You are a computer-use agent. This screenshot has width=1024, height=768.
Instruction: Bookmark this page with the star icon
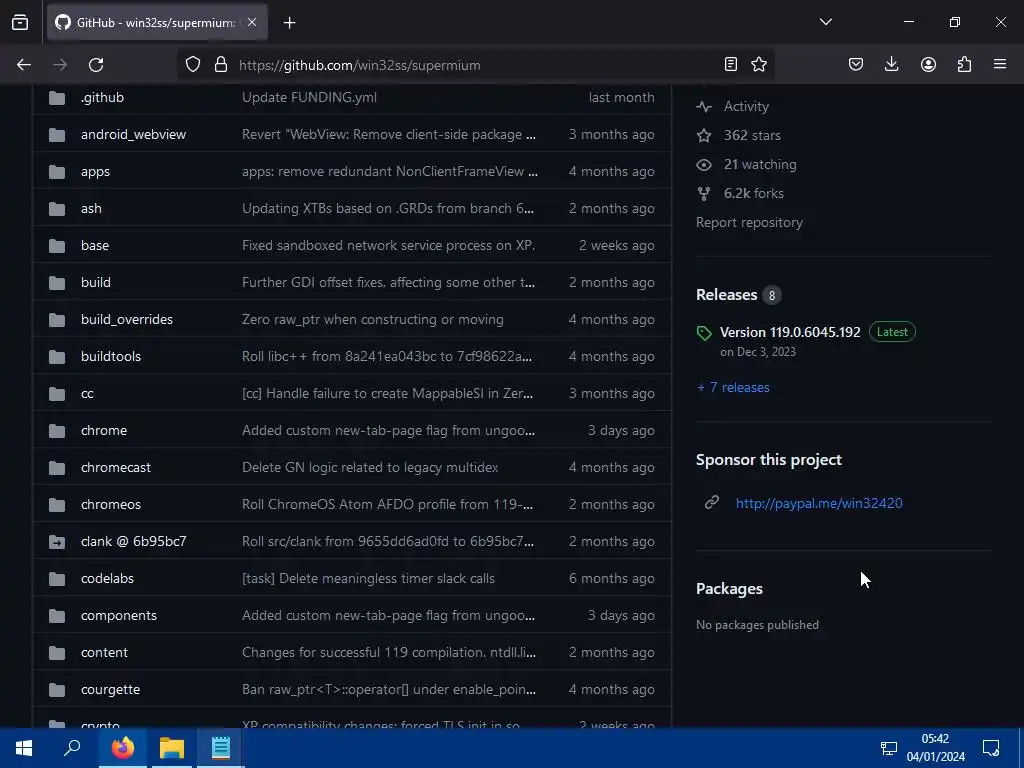point(759,64)
